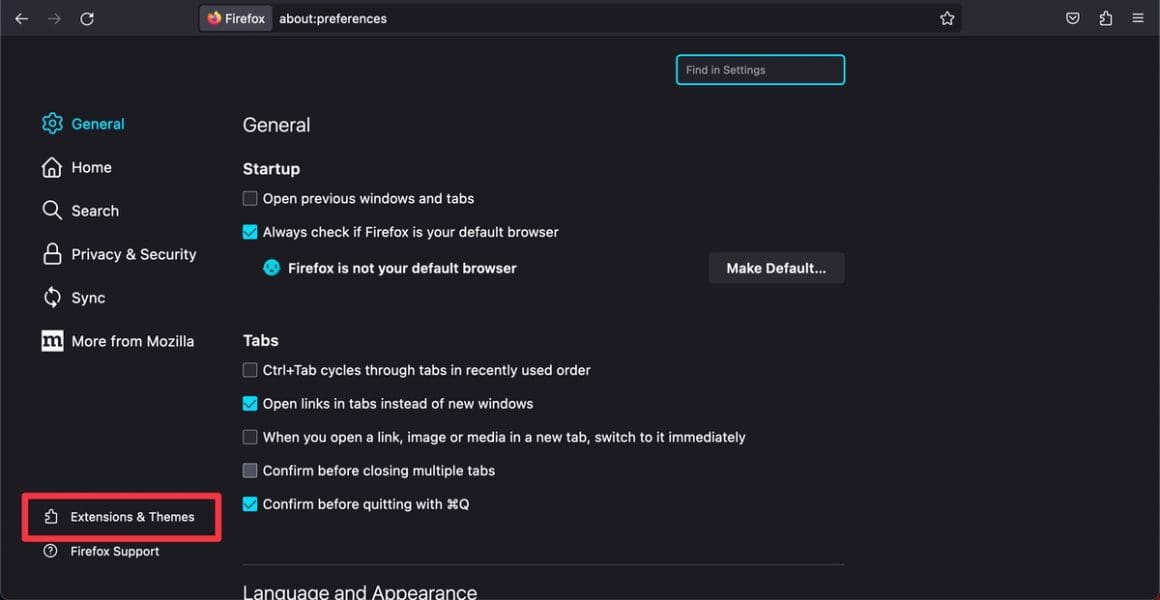Click the browser back arrow
Image resolution: width=1160 pixels, height=600 pixels.
pyautogui.click(x=21, y=18)
